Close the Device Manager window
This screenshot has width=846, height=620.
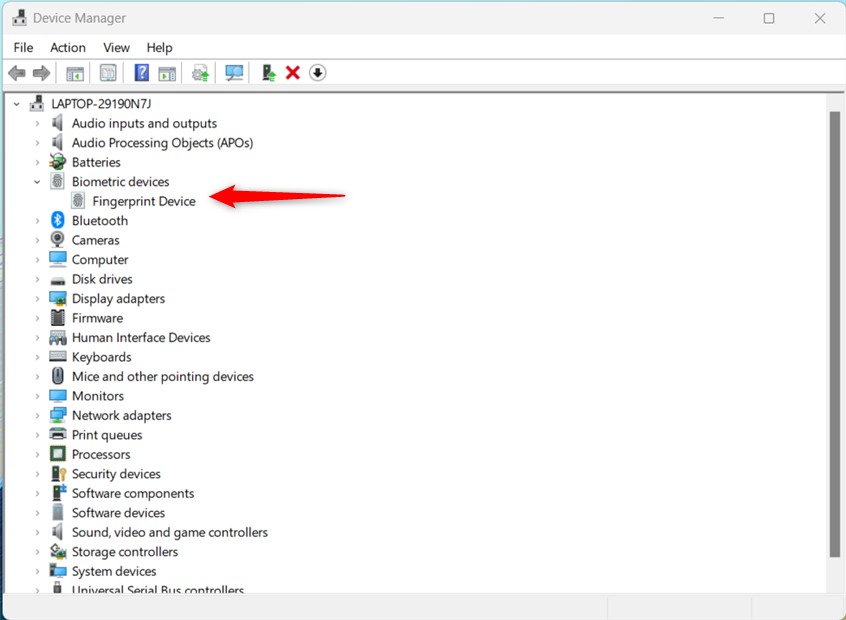coord(820,18)
